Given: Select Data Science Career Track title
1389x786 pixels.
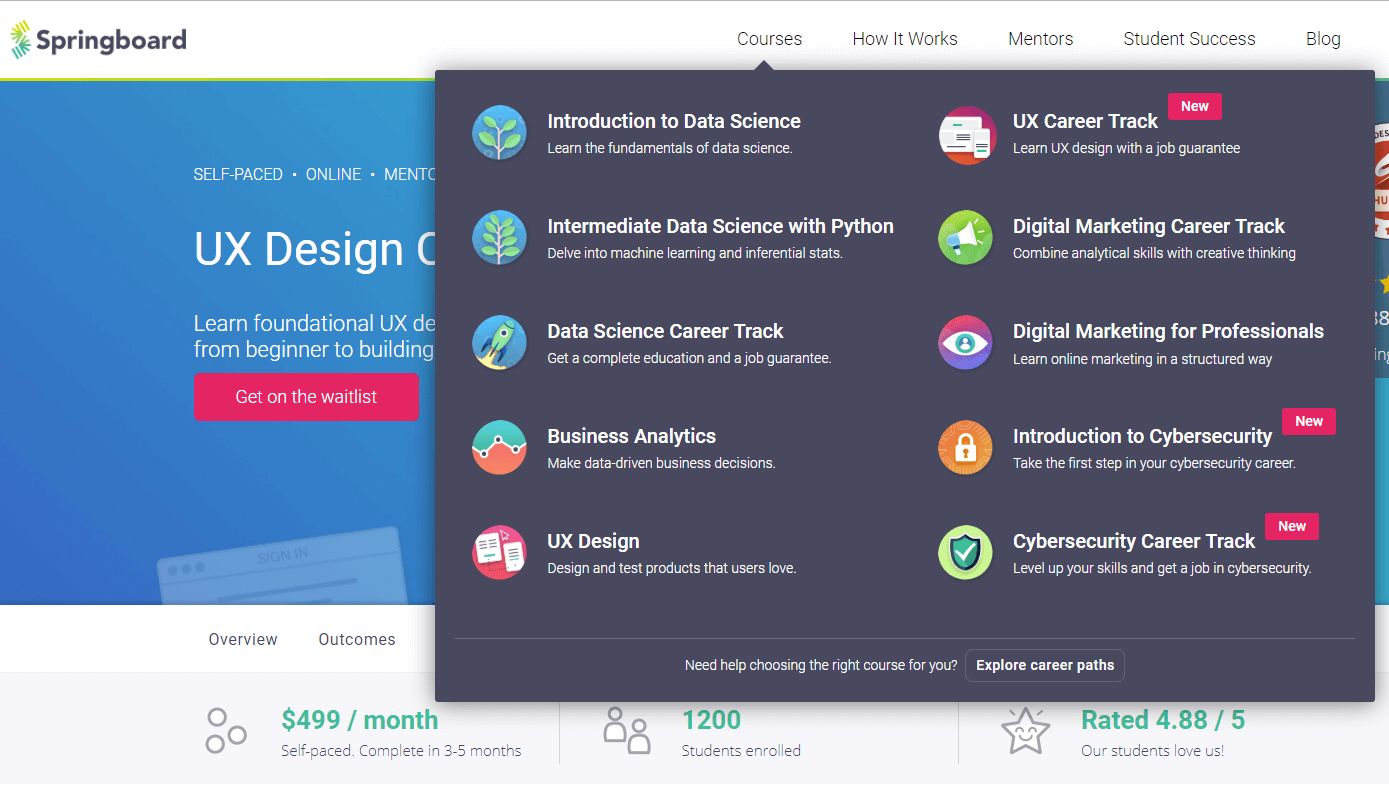Looking at the screenshot, I should (665, 331).
